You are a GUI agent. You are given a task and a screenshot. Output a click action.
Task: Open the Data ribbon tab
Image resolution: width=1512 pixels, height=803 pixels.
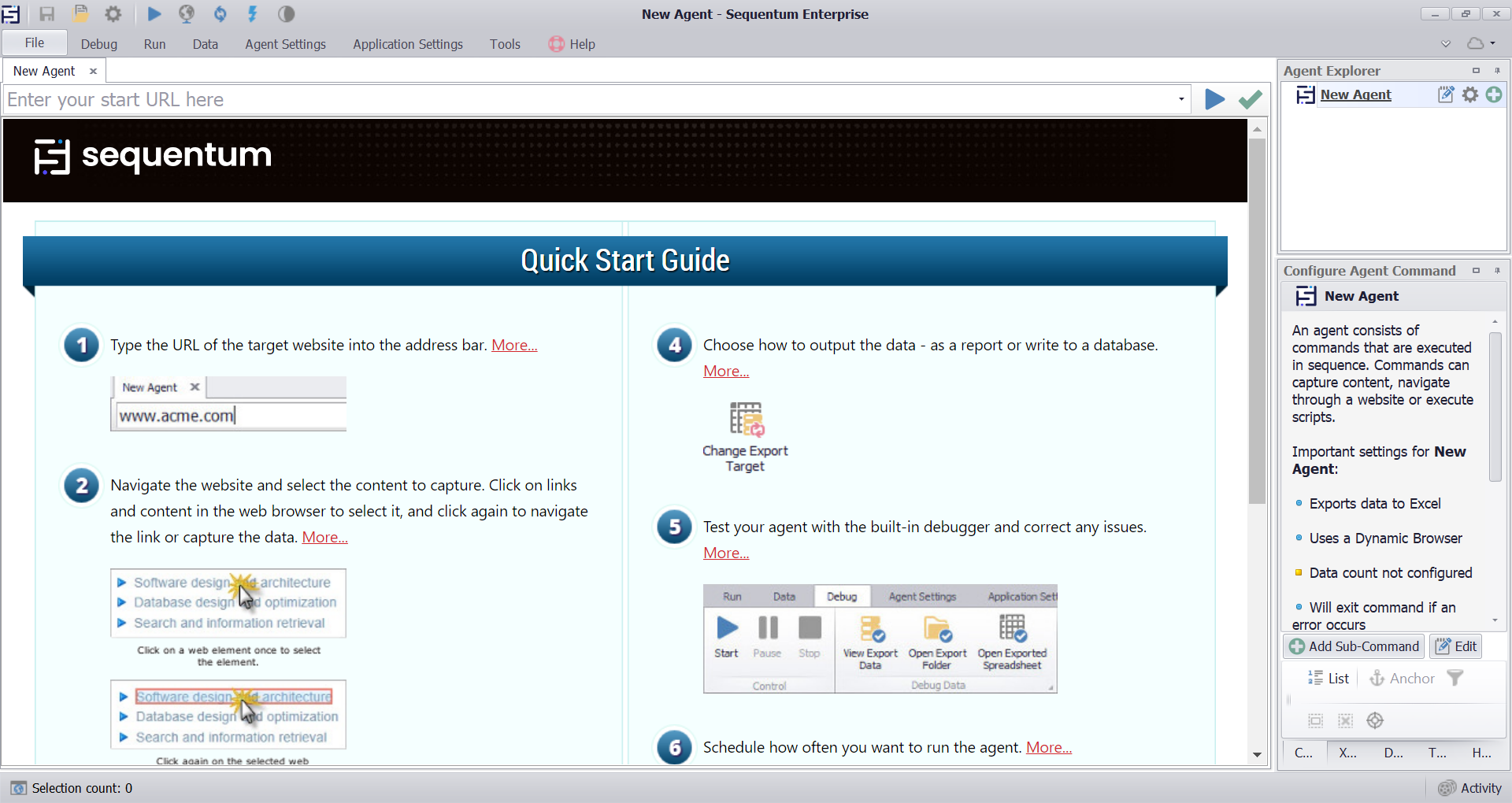pyautogui.click(x=206, y=44)
